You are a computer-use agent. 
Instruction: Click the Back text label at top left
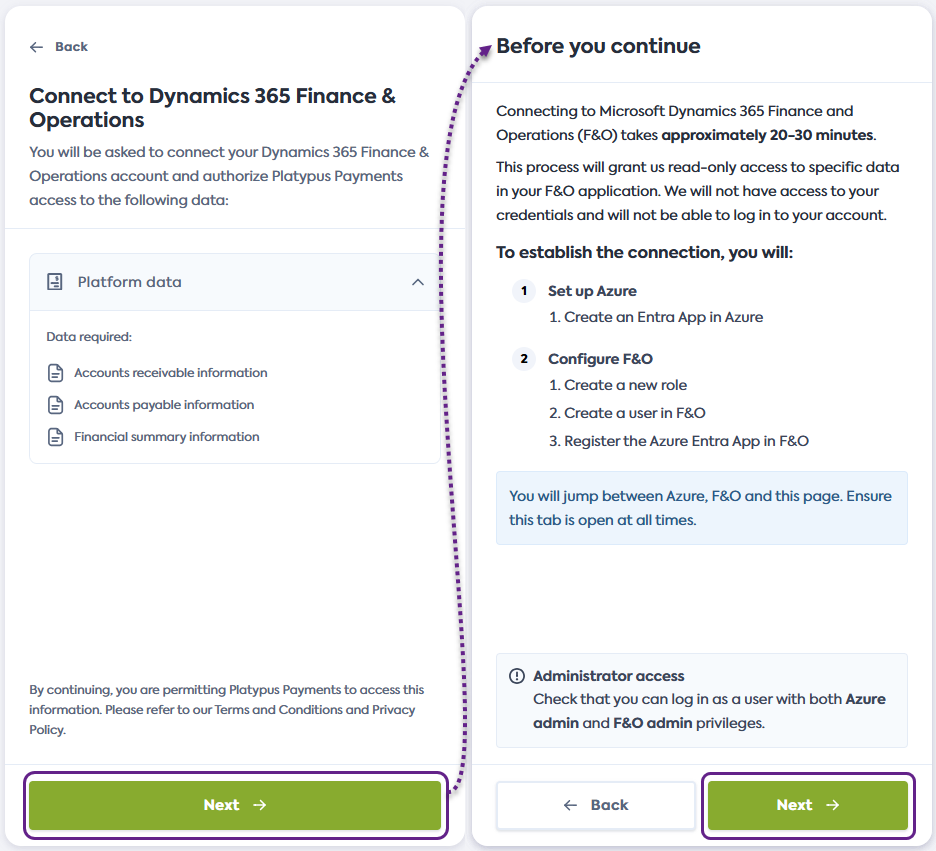[70, 46]
